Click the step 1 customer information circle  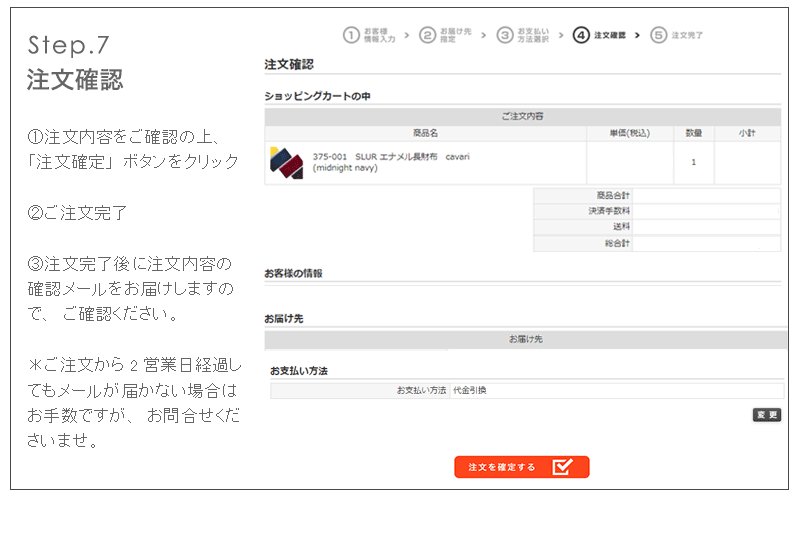click(351, 35)
